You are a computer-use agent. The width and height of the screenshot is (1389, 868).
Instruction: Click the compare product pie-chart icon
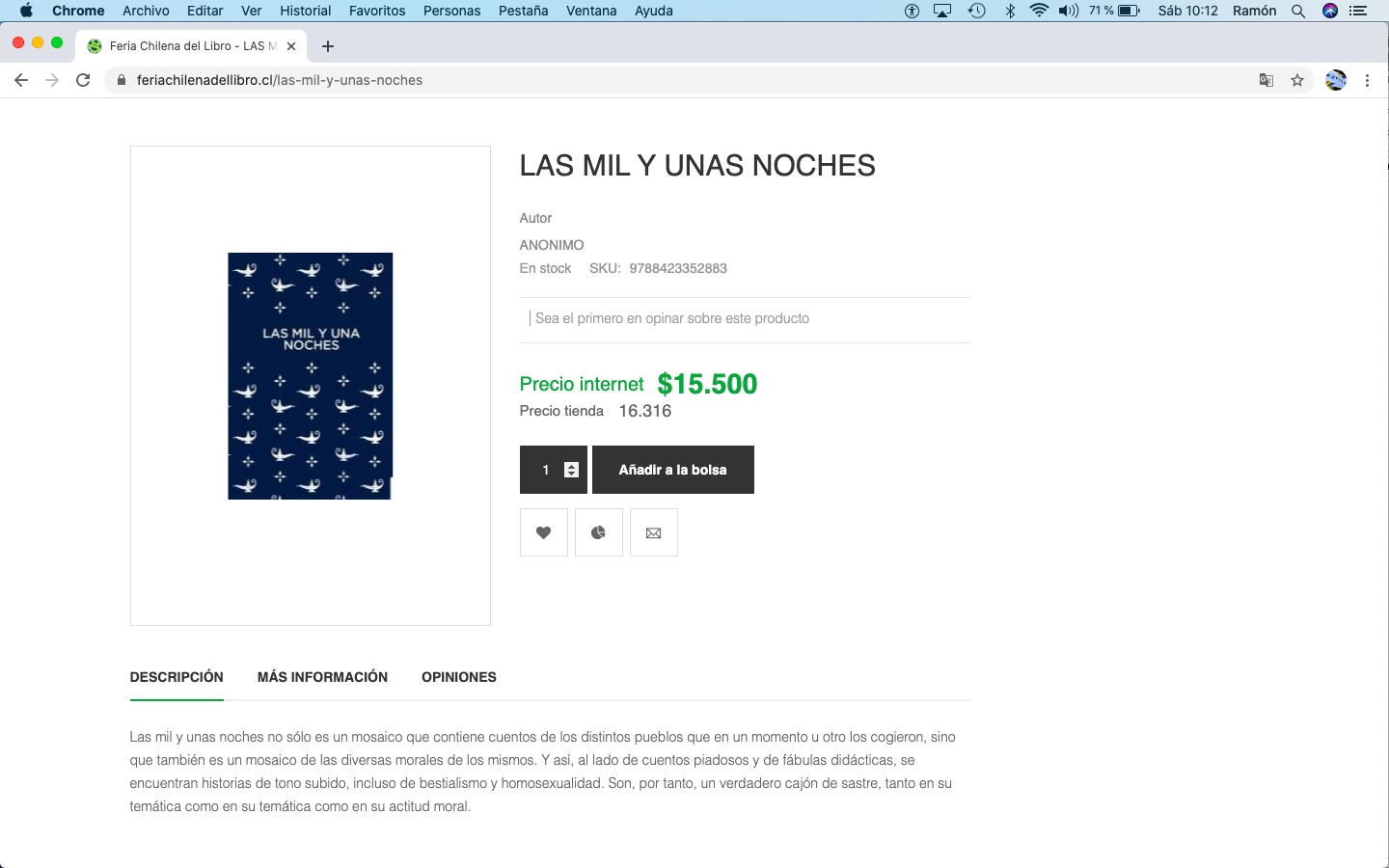(599, 532)
